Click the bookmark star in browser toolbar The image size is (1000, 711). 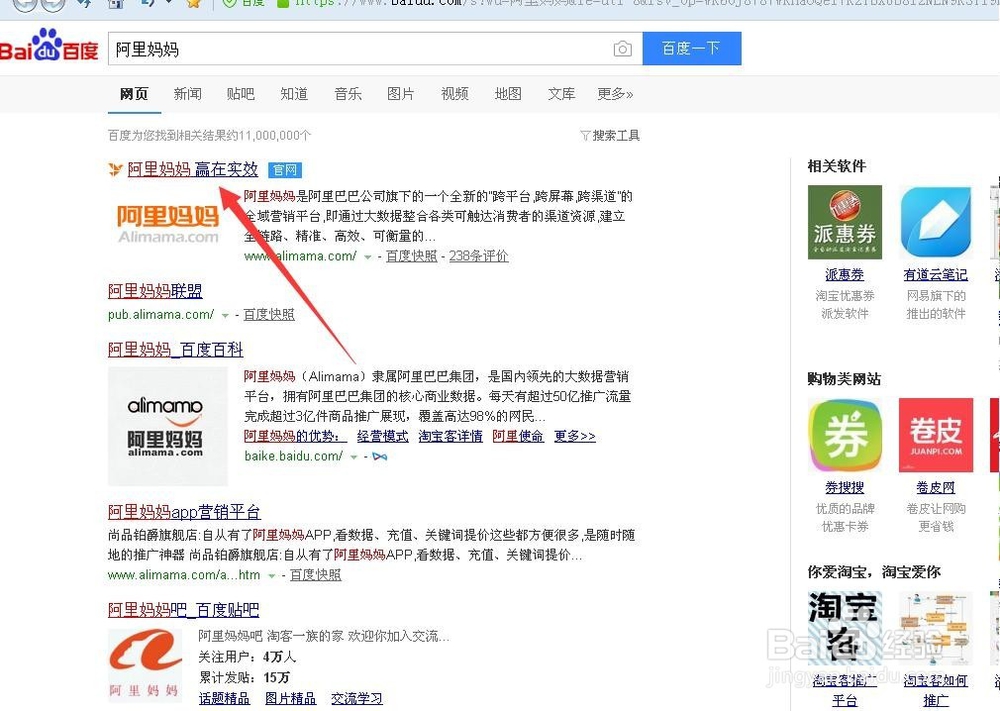pyautogui.click(x=194, y=4)
